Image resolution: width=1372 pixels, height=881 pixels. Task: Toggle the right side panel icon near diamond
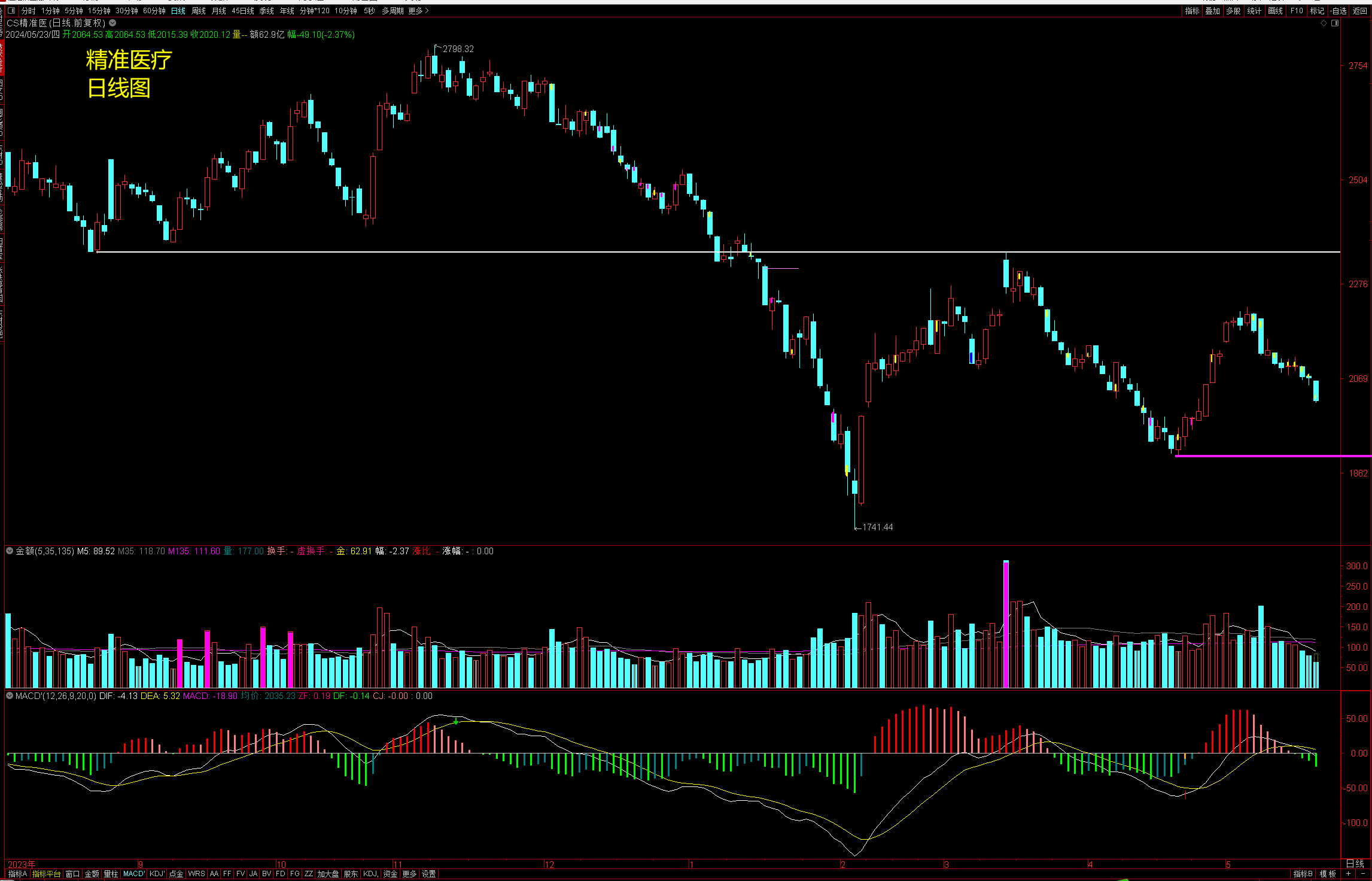1335,23
